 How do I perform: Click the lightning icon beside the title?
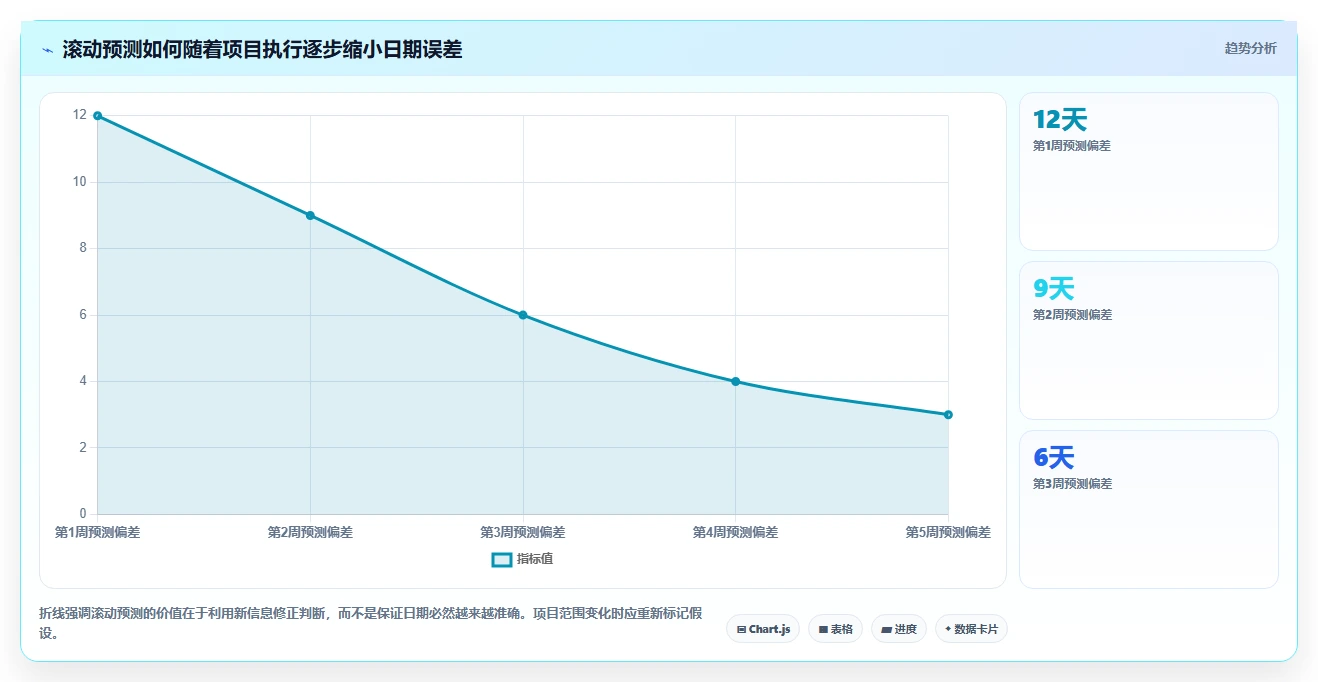pos(47,50)
